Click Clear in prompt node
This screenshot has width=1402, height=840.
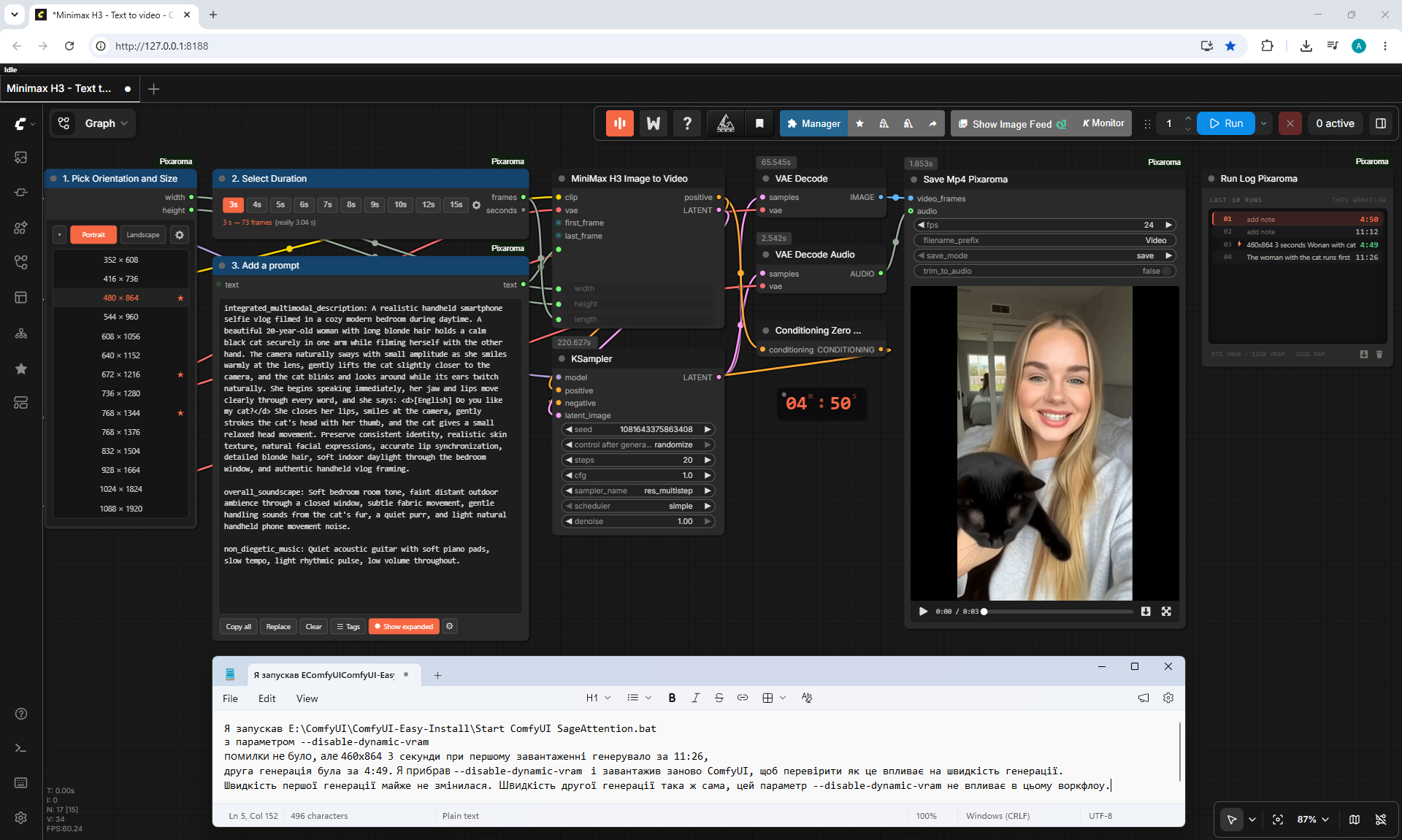313,626
